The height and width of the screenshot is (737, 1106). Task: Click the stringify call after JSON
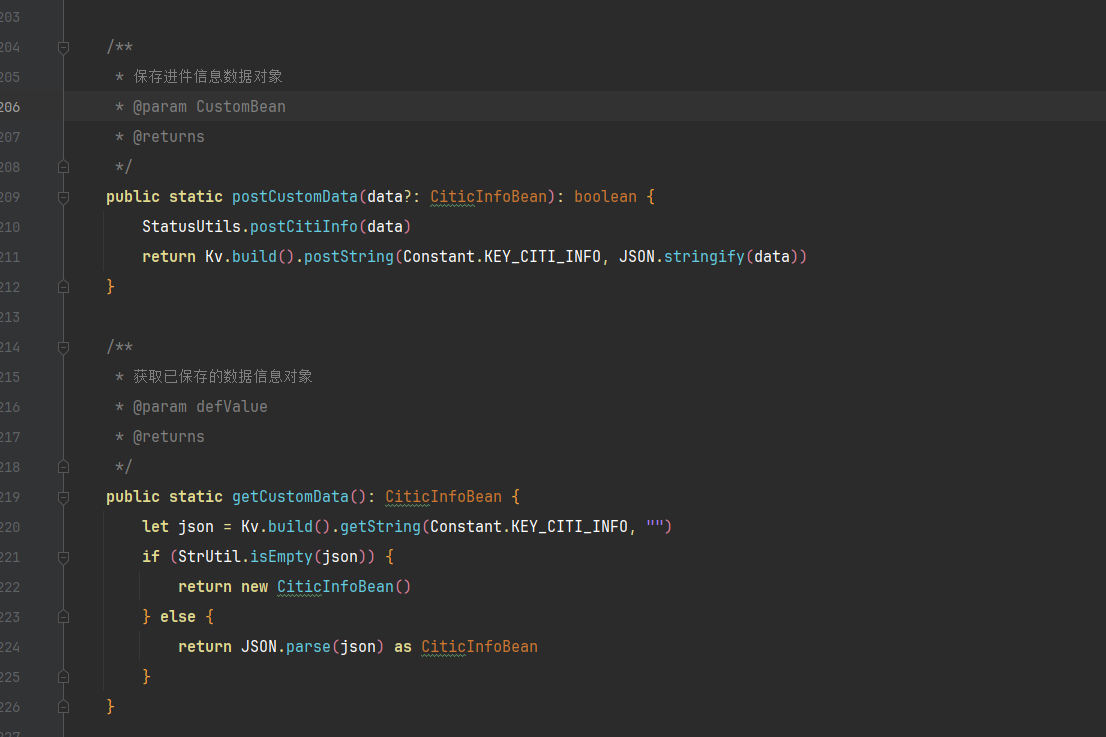tap(704, 257)
